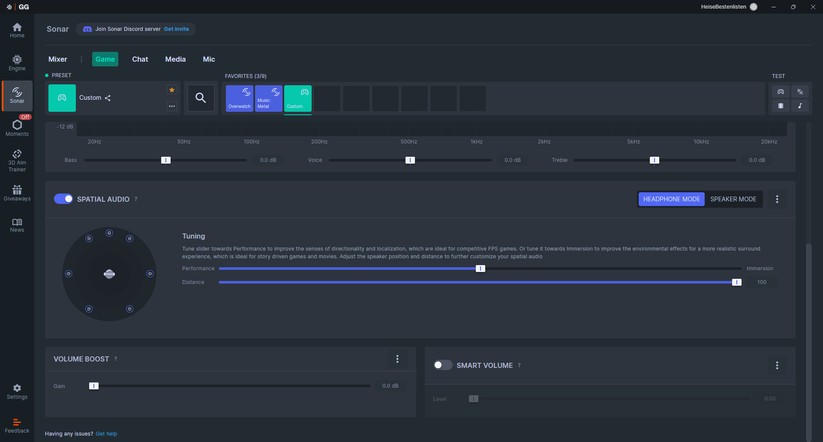Select the Game tab
Viewport: 823px width, 442px height.
[x=105, y=59]
